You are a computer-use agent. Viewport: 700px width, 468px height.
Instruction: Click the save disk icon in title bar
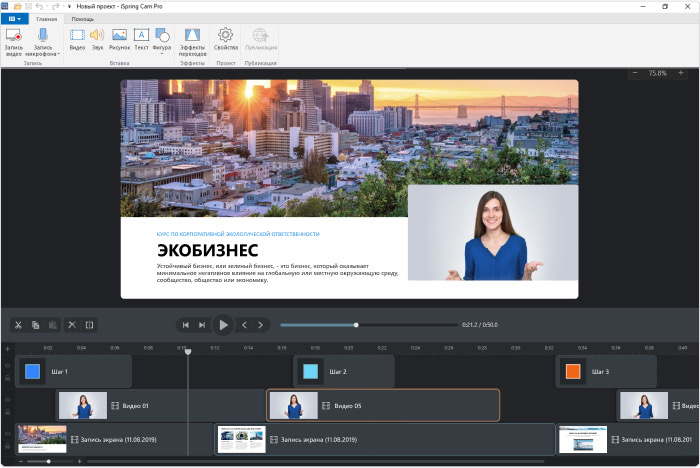coord(28,6)
